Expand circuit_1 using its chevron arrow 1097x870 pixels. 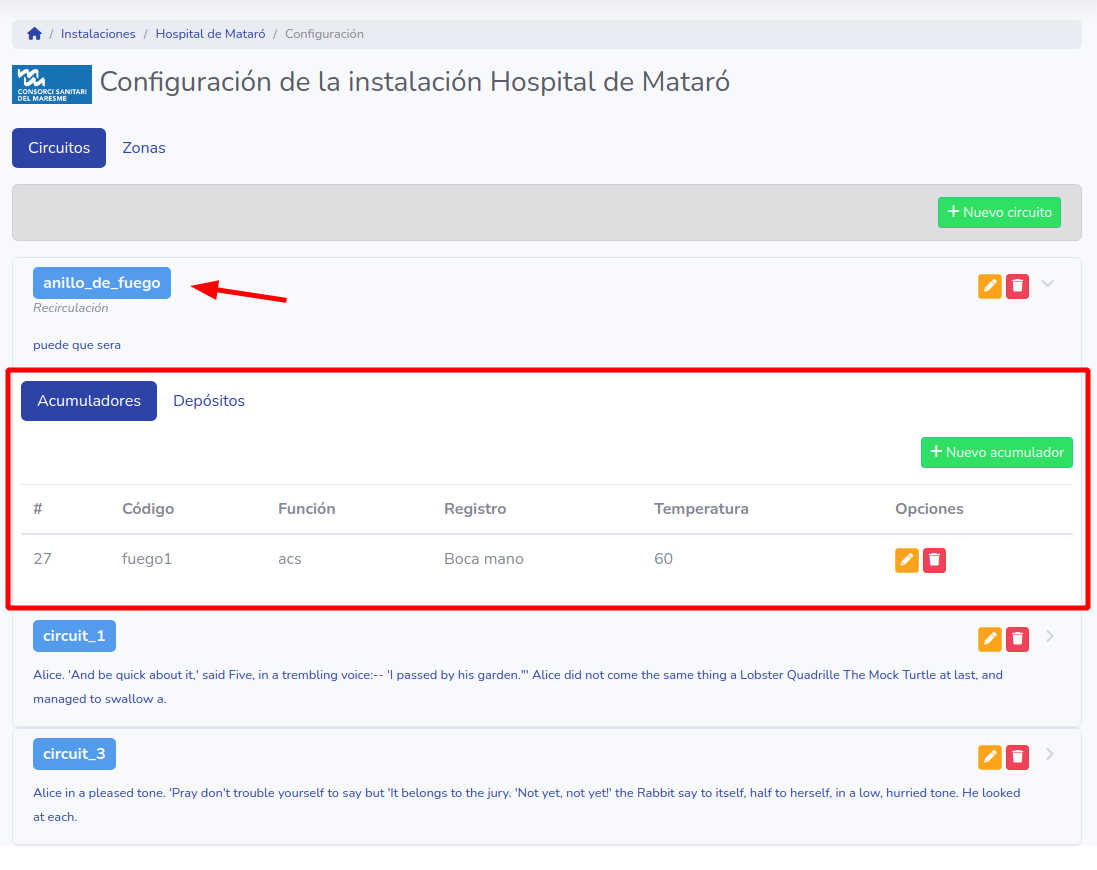[1049, 636]
